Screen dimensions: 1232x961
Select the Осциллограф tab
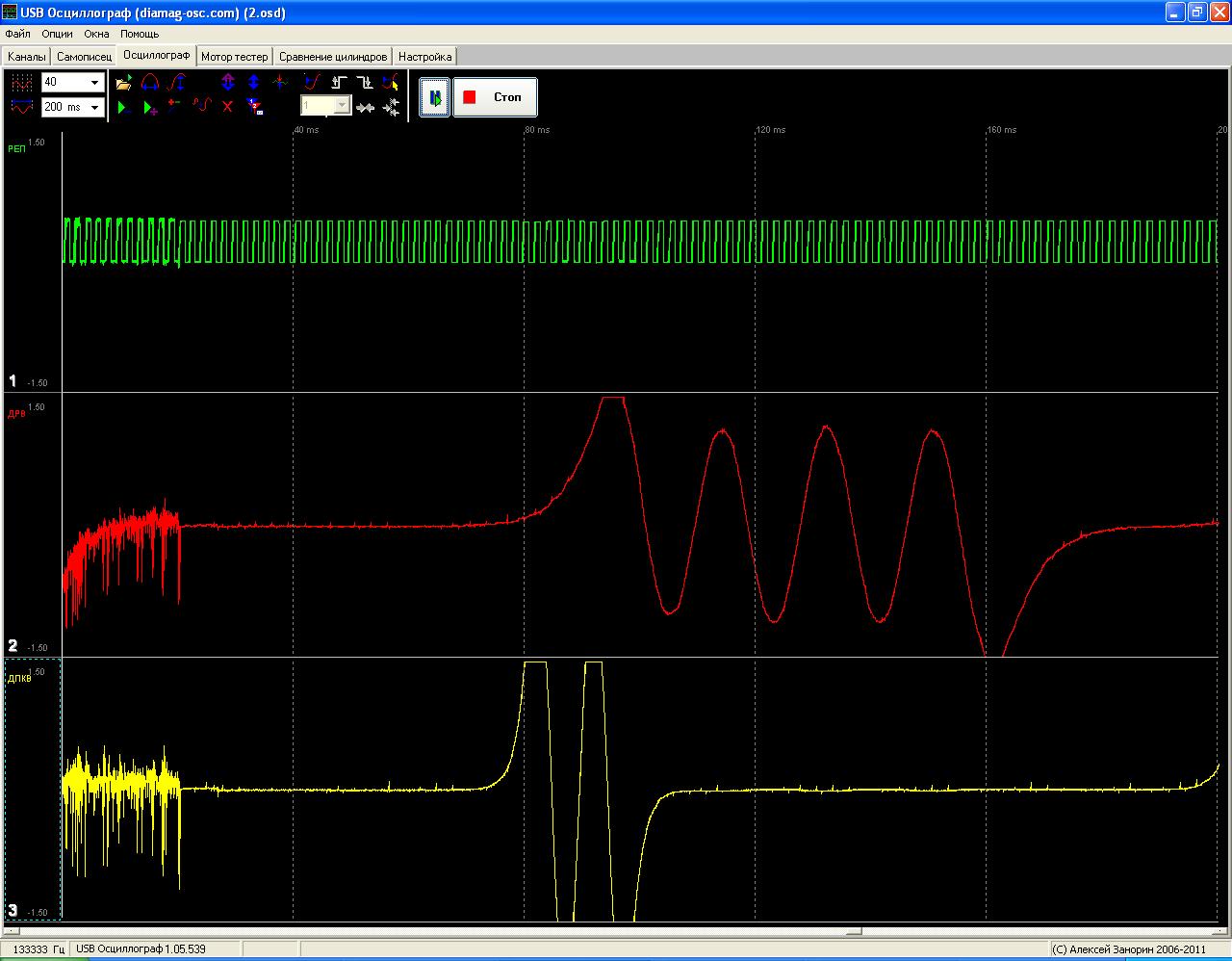[157, 55]
